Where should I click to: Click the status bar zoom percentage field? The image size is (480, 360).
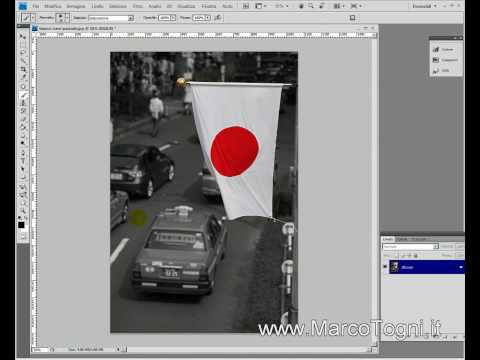click(40, 350)
